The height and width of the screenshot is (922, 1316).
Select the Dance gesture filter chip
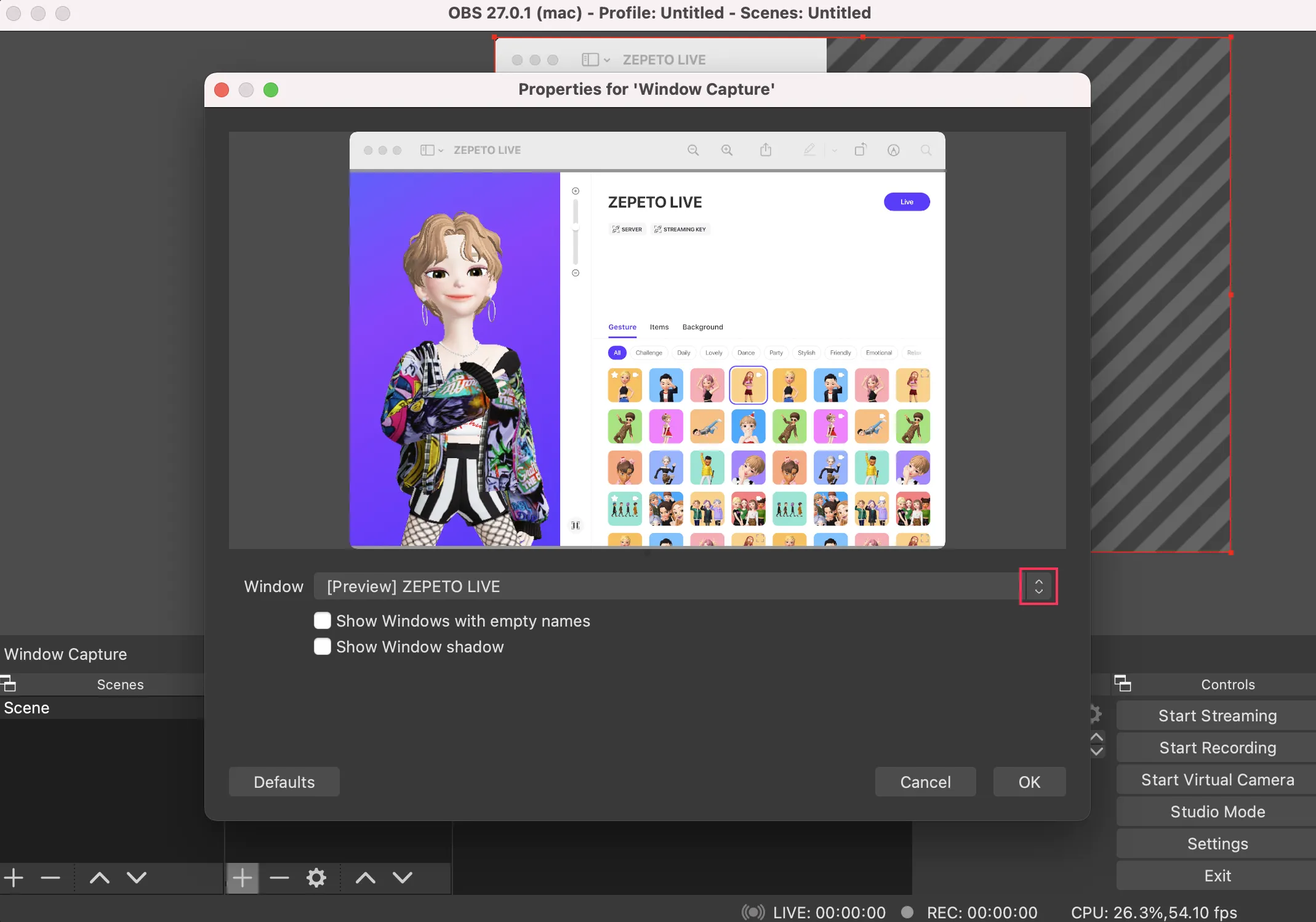746,353
